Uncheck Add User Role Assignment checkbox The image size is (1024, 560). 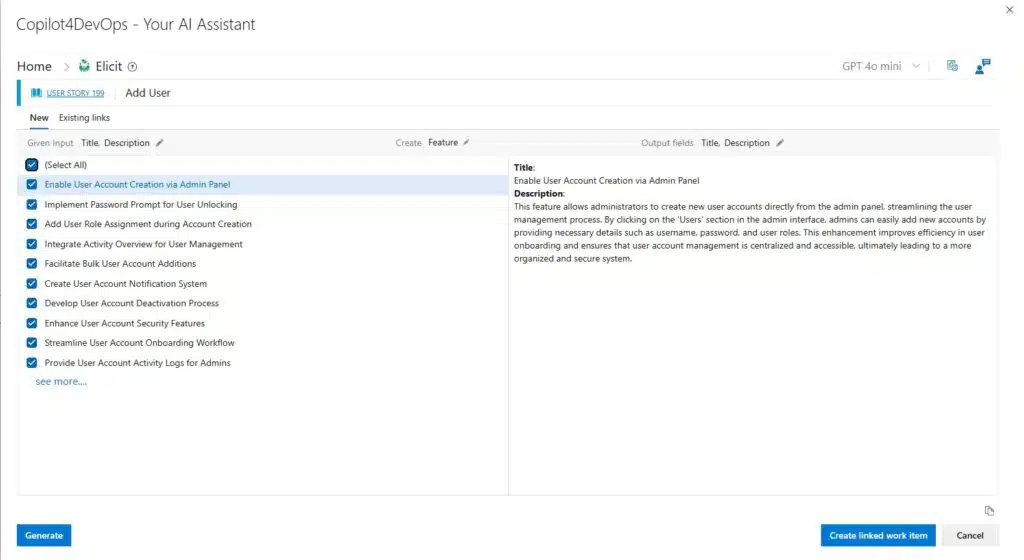pyautogui.click(x=32, y=224)
